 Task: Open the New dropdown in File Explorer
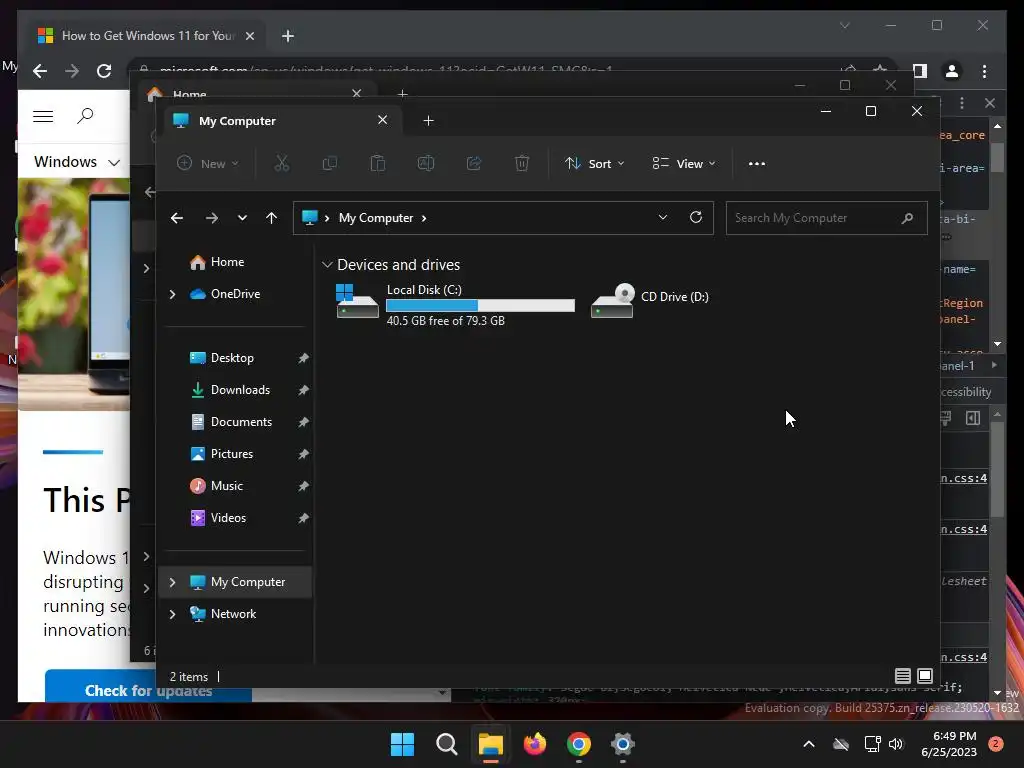pyautogui.click(x=208, y=163)
